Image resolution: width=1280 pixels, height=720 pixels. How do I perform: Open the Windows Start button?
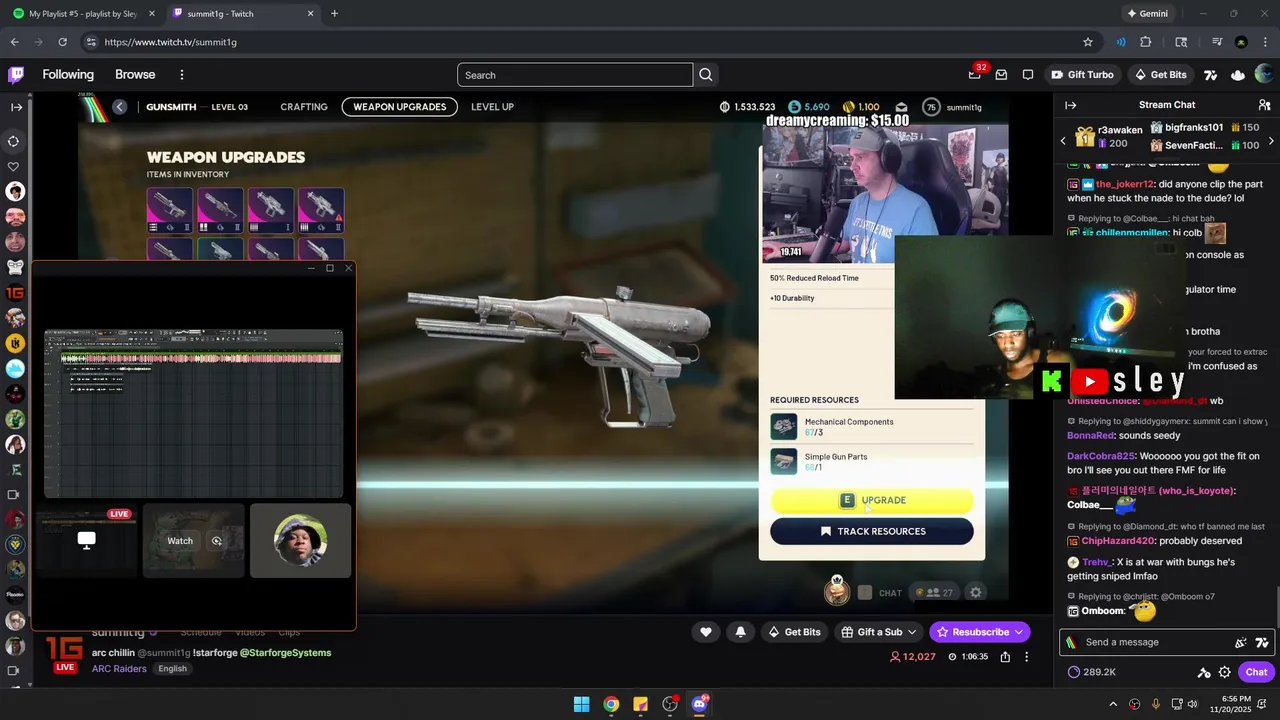pyautogui.click(x=581, y=704)
